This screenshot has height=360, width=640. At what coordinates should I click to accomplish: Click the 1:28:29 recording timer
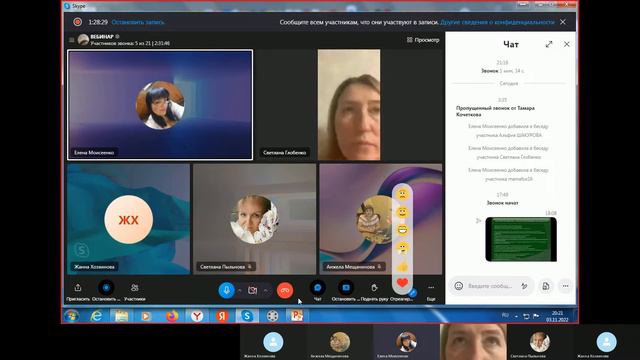pyautogui.click(x=98, y=22)
